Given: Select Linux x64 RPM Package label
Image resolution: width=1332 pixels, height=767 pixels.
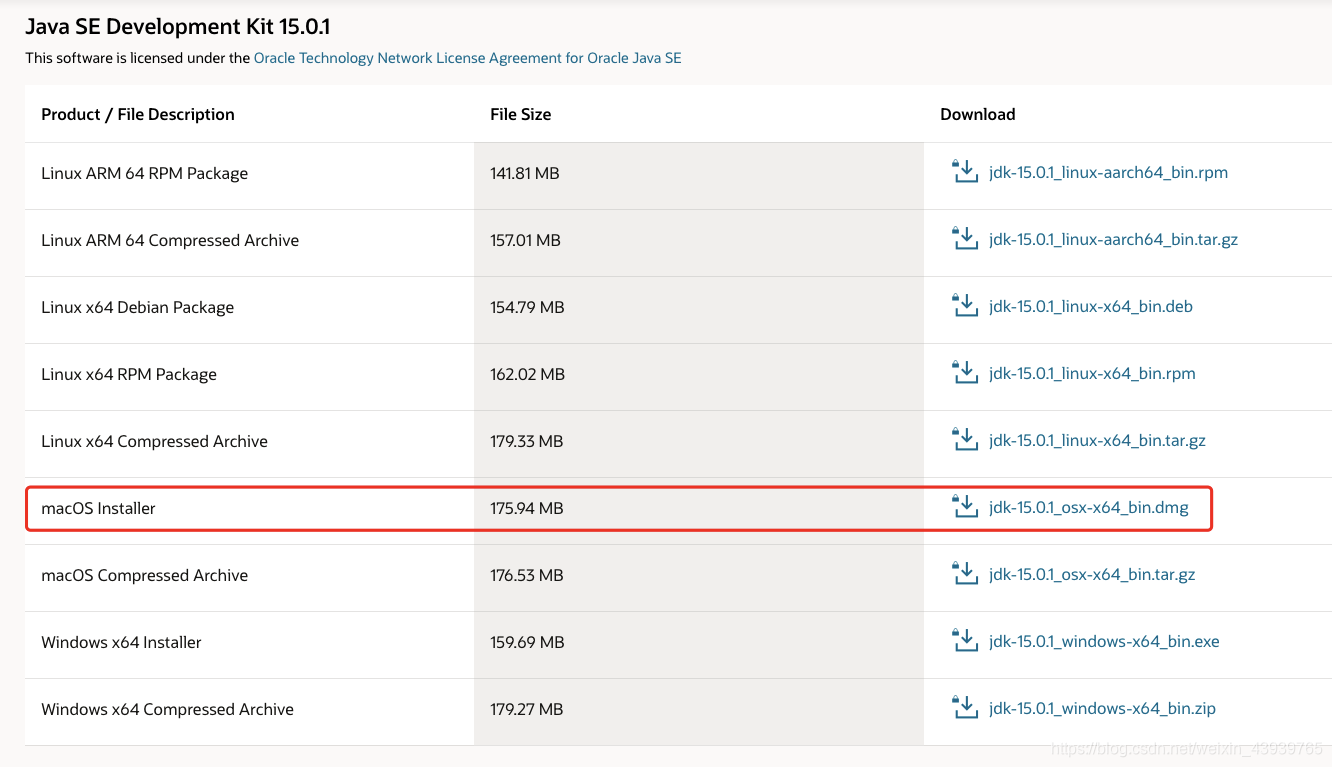Looking at the screenshot, I should [129, 375].
